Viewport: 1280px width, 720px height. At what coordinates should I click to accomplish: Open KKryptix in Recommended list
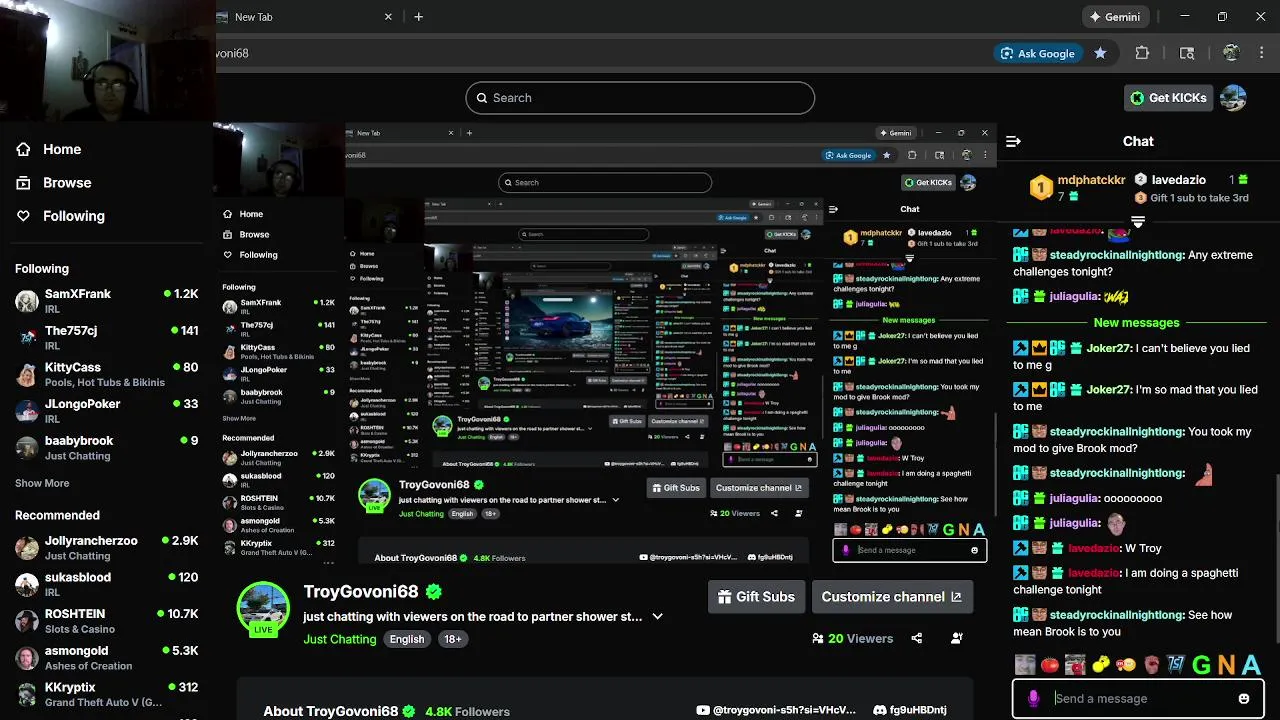107,694
